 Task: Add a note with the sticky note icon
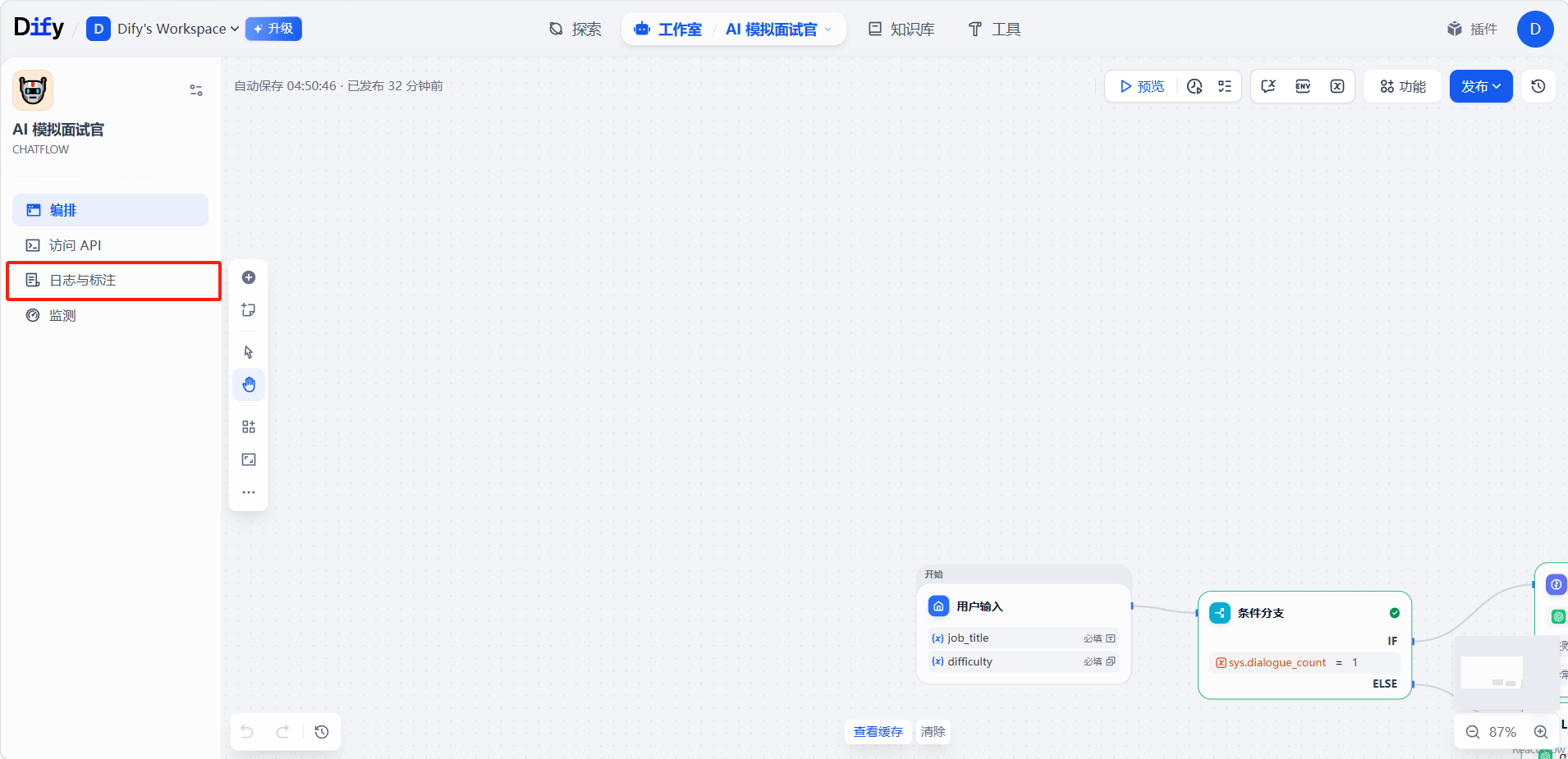click(249, 310)
